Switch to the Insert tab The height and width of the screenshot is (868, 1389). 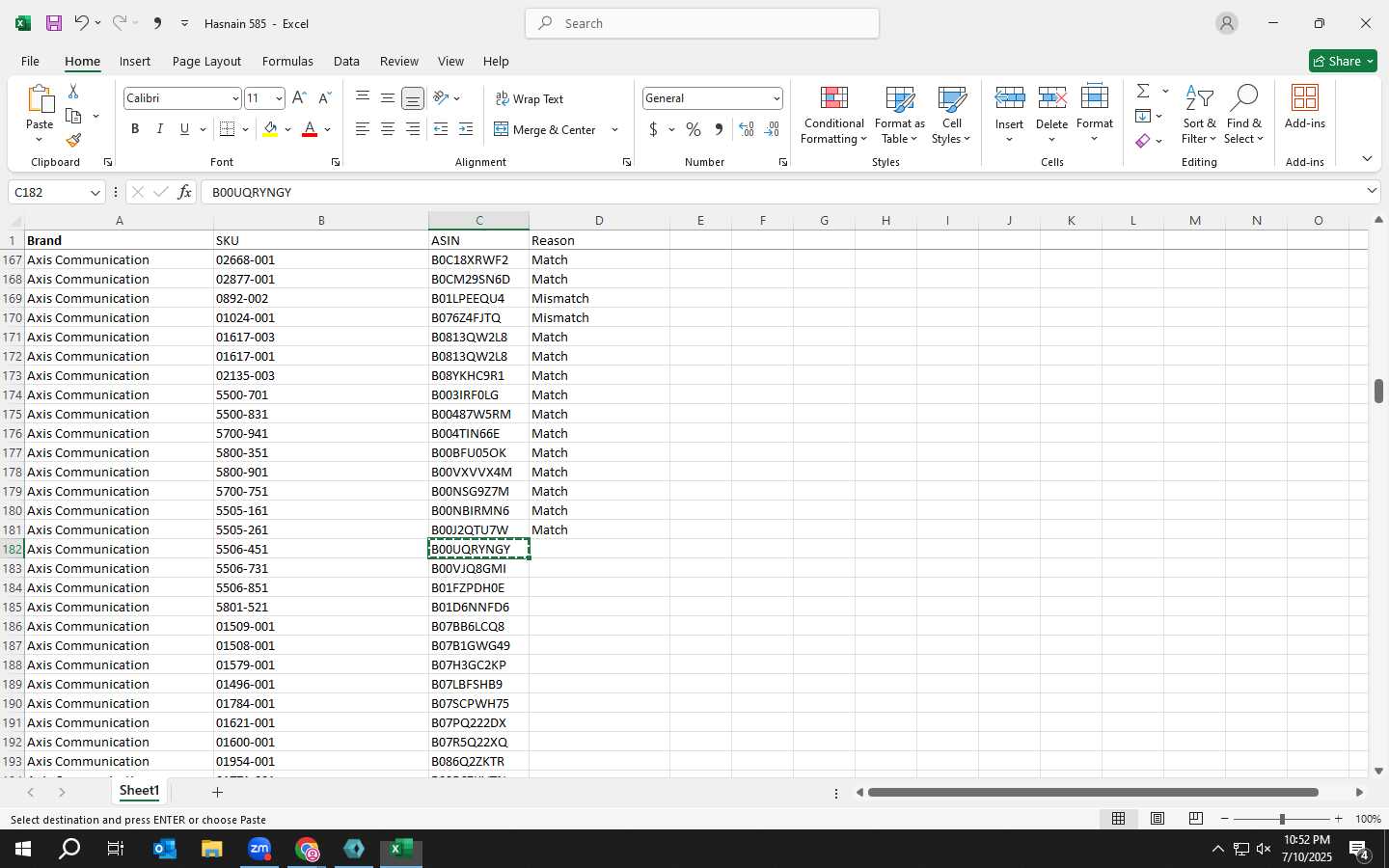(135, 61)
